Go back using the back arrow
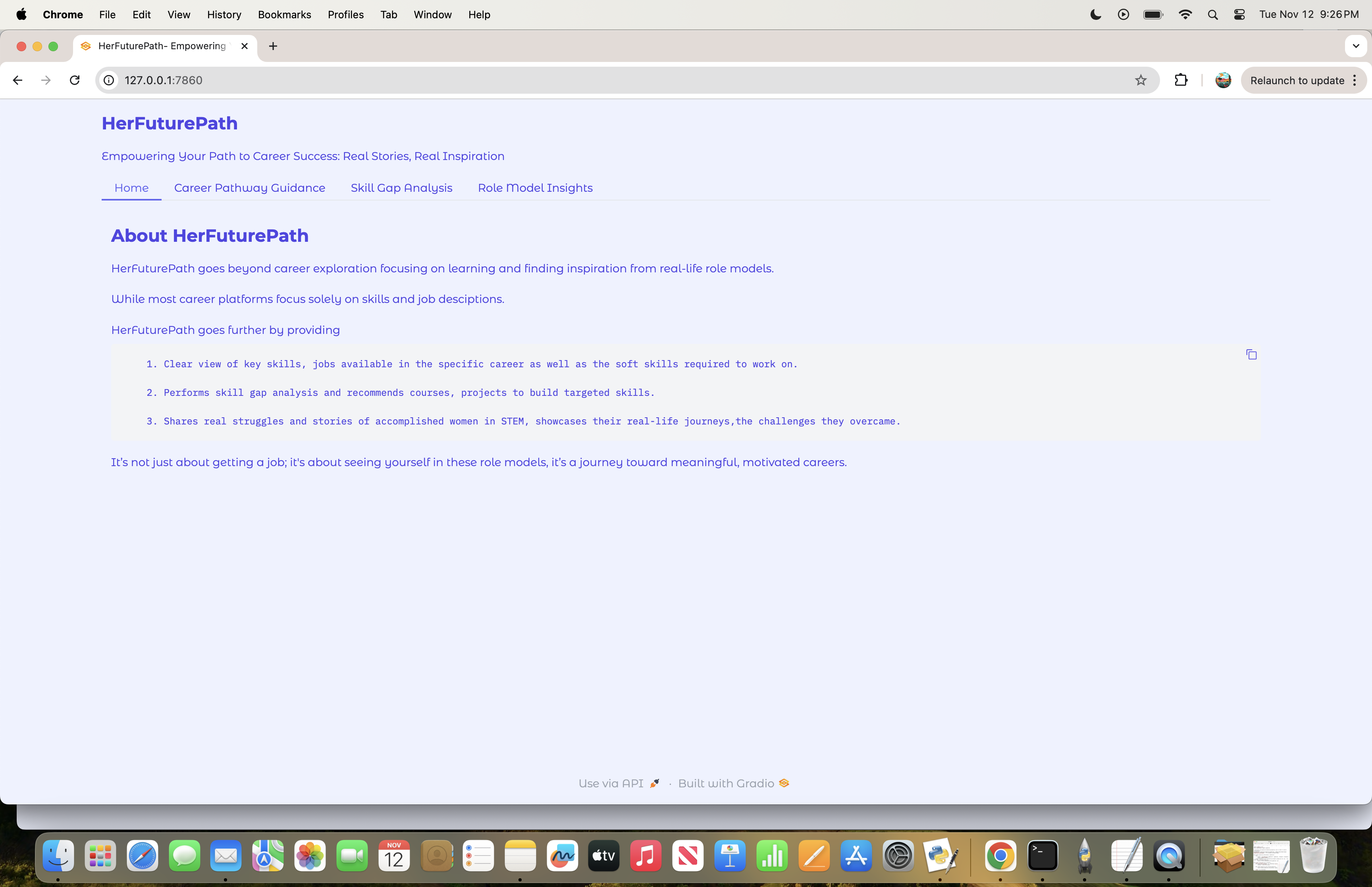The width and height of the screenshot is (1372, 887). [x=17, y=80]
